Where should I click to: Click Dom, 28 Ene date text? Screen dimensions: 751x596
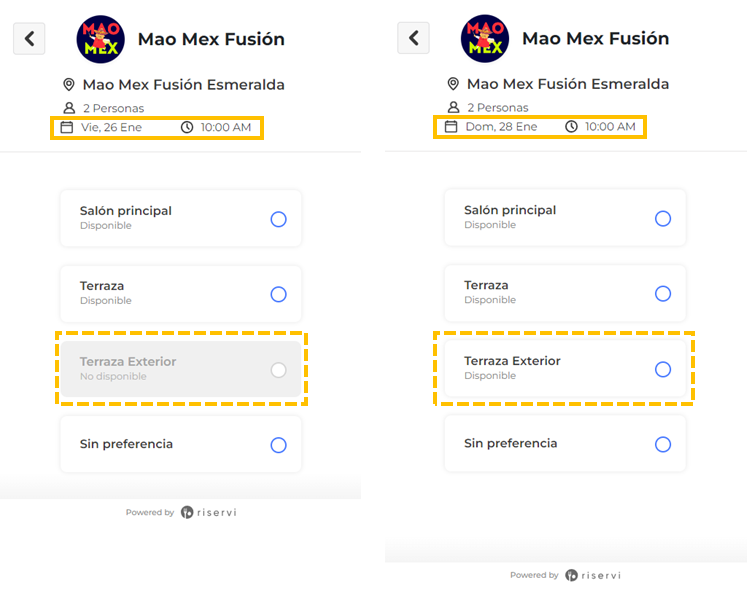[501, 127]
